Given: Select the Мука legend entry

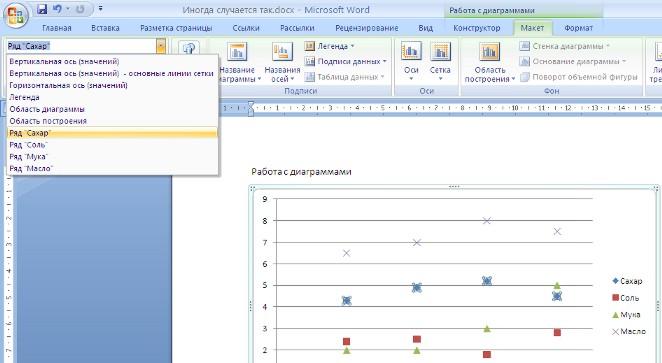Looking at the screenshot, I should click(x=626, y=315).
